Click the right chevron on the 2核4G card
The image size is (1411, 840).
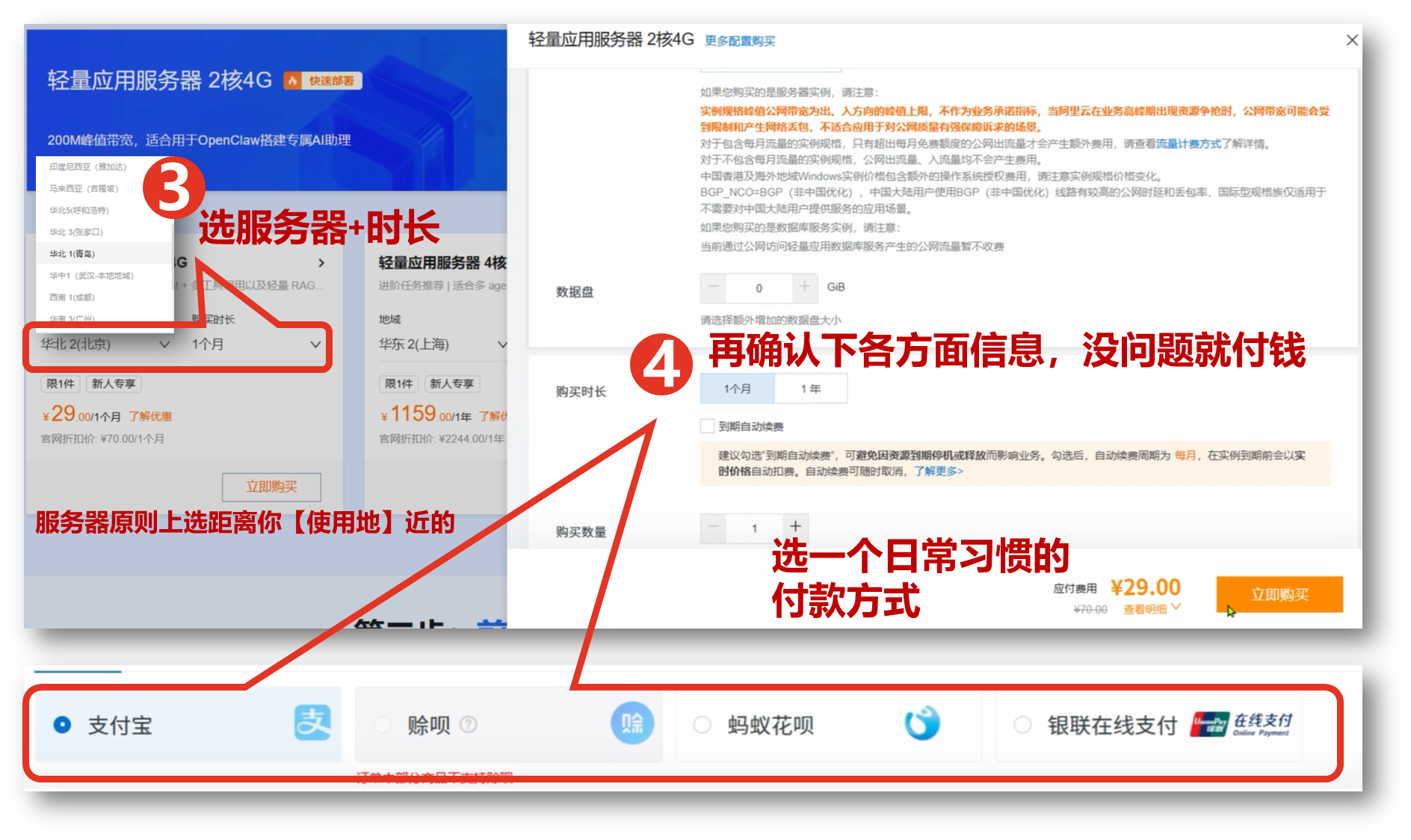pyautogui.click(x=321, y=263)
